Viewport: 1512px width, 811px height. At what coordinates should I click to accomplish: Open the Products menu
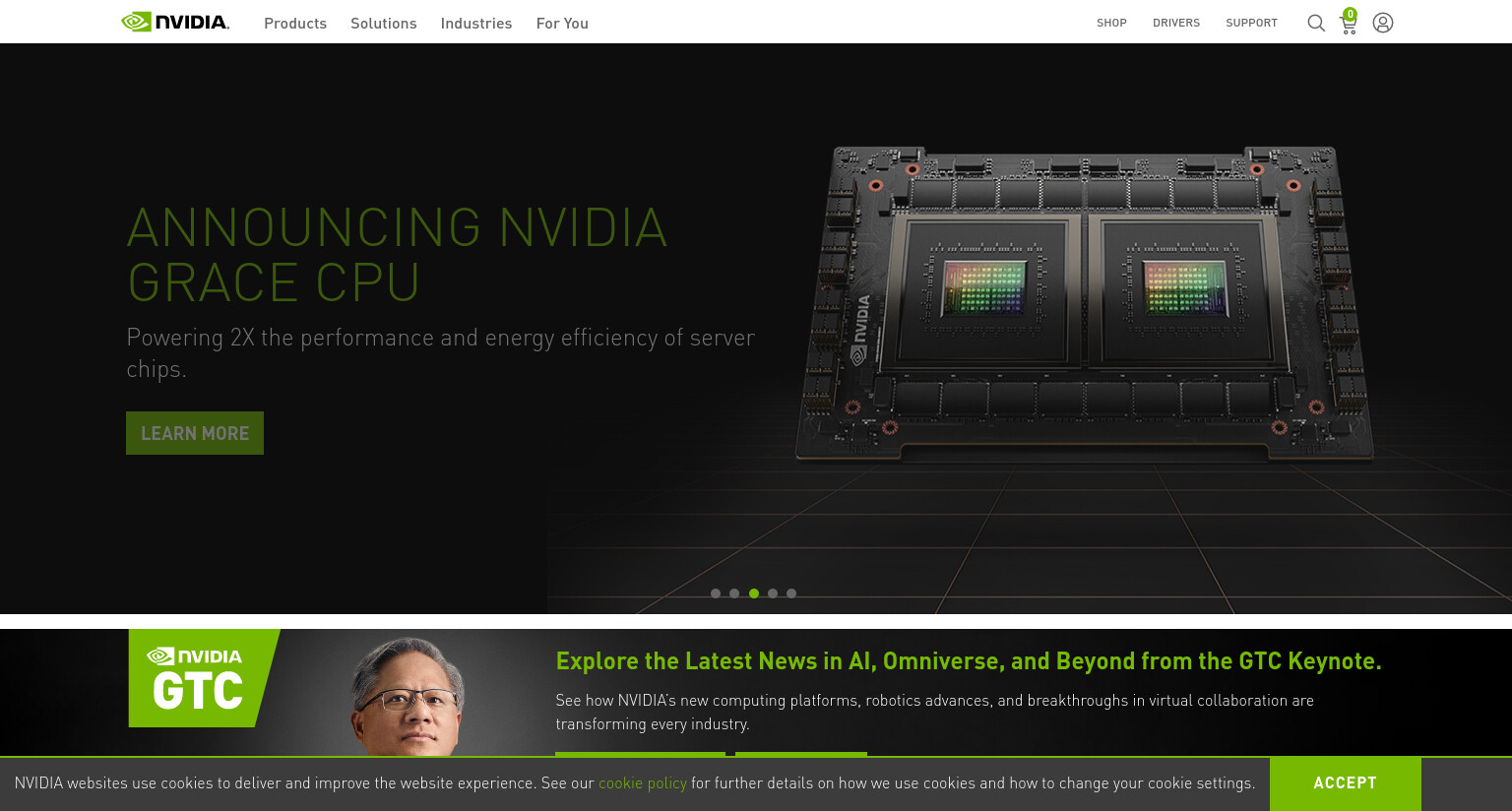tap(295, 23)
